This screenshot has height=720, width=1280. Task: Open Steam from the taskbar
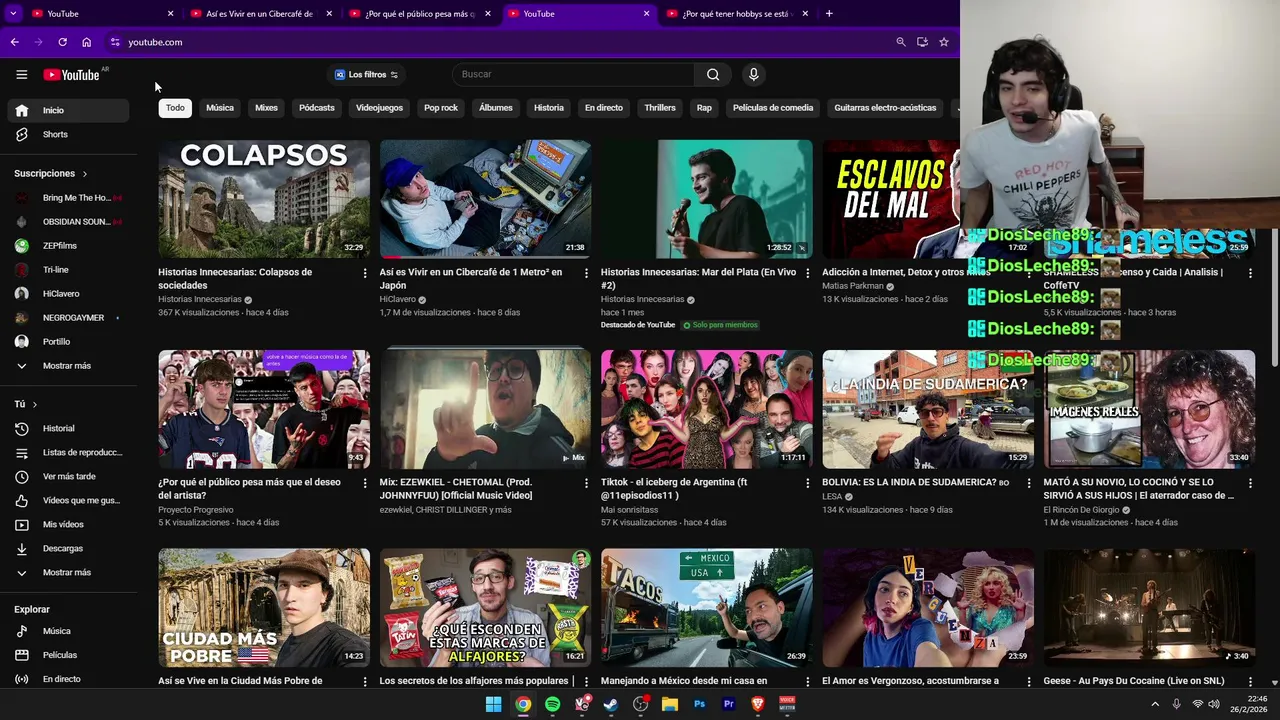pyautogui.click(x=611, y=704)
